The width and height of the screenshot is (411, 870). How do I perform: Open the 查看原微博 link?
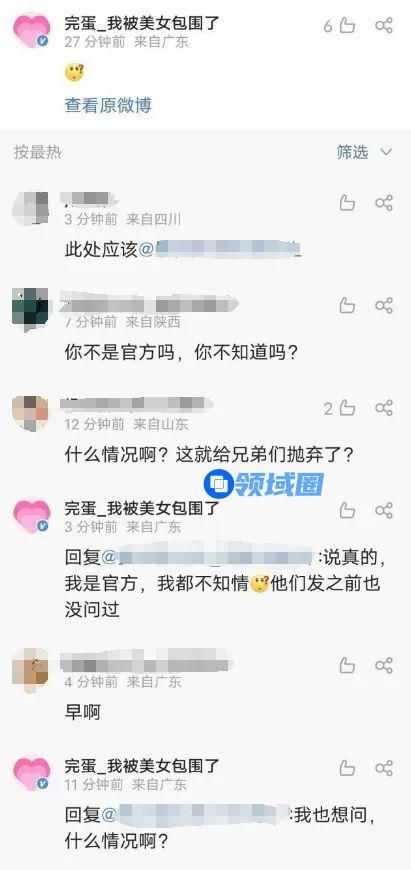click(108, 105)
